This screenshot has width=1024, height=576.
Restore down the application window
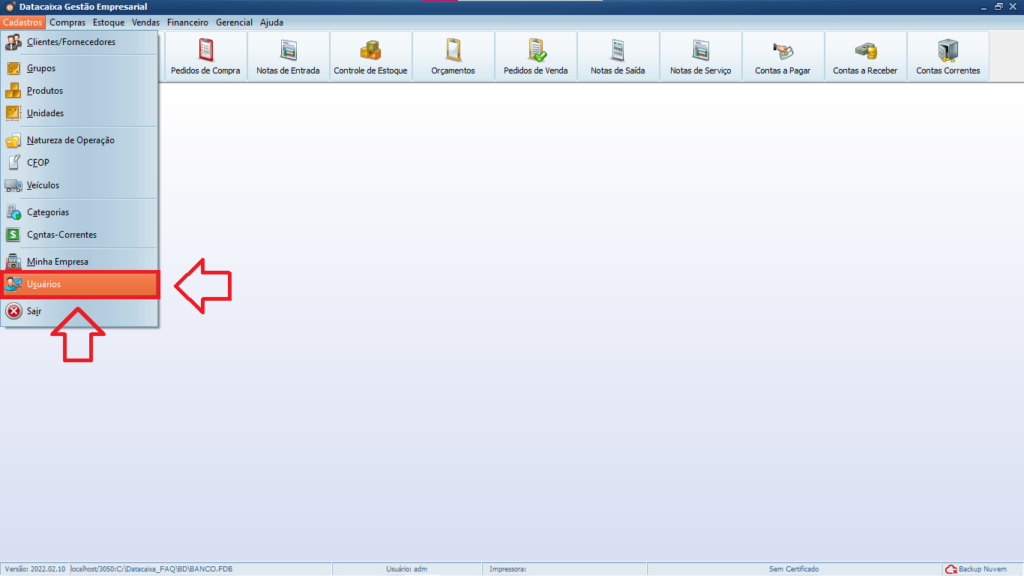click(999, 7)
